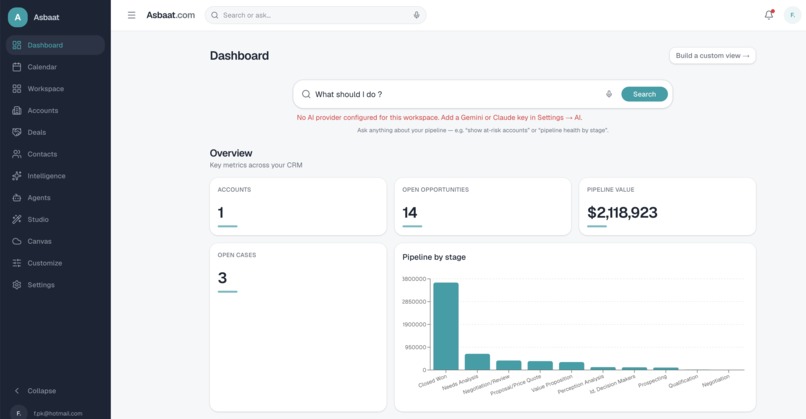Click the user avatar at top right

click(792, 15)
